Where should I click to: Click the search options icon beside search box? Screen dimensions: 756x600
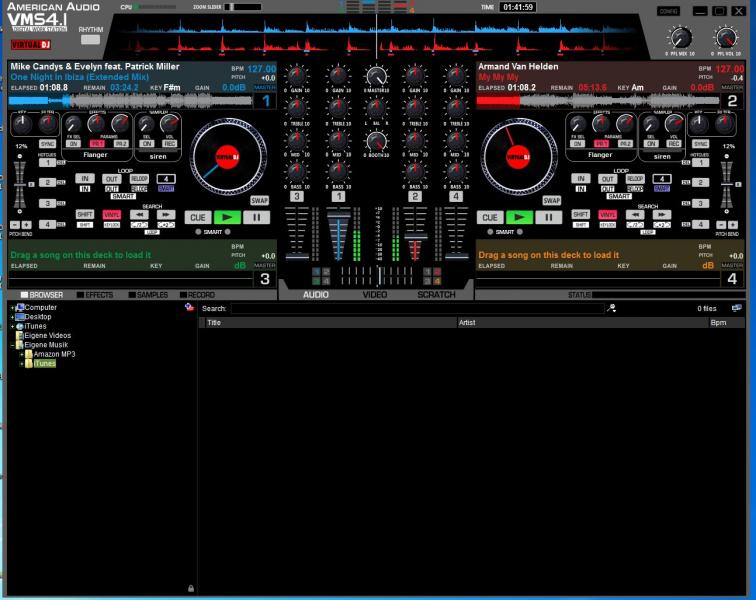(x=611, y=309)
